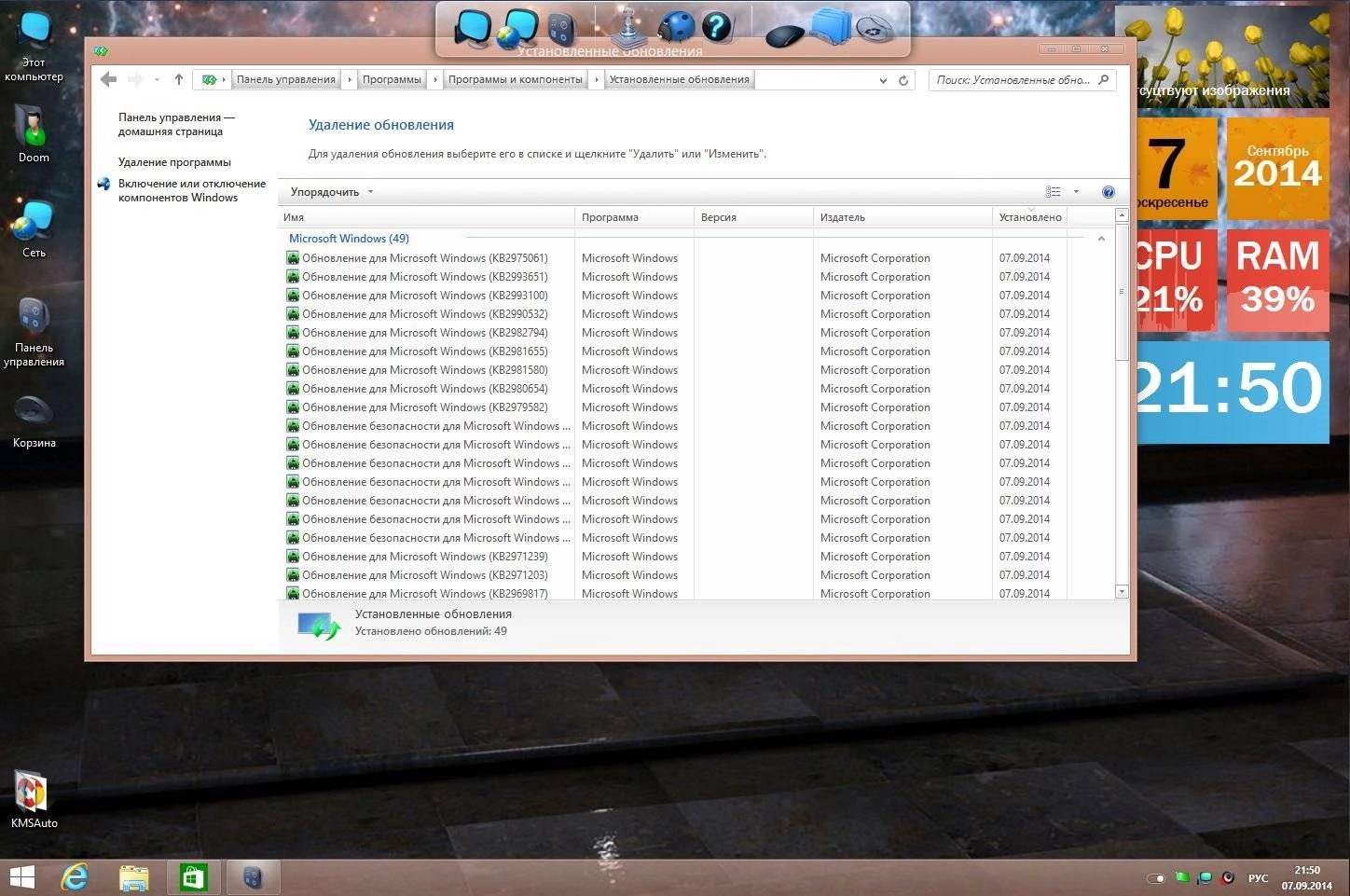Open the Windows Start button
This screenshot has height=896, width=1350.
coord(21,877)
